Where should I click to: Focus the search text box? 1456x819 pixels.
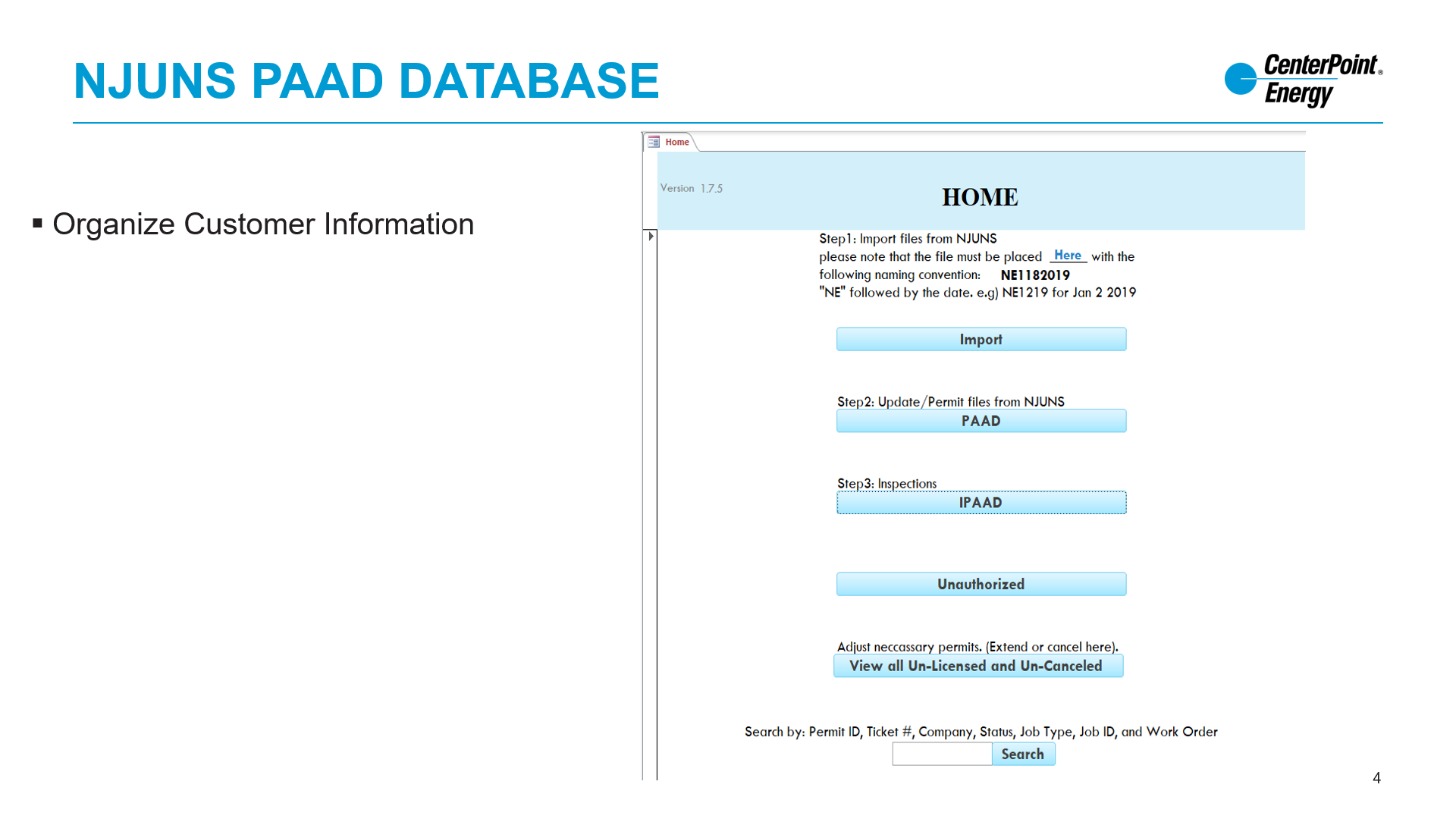[x=941, y=754]
